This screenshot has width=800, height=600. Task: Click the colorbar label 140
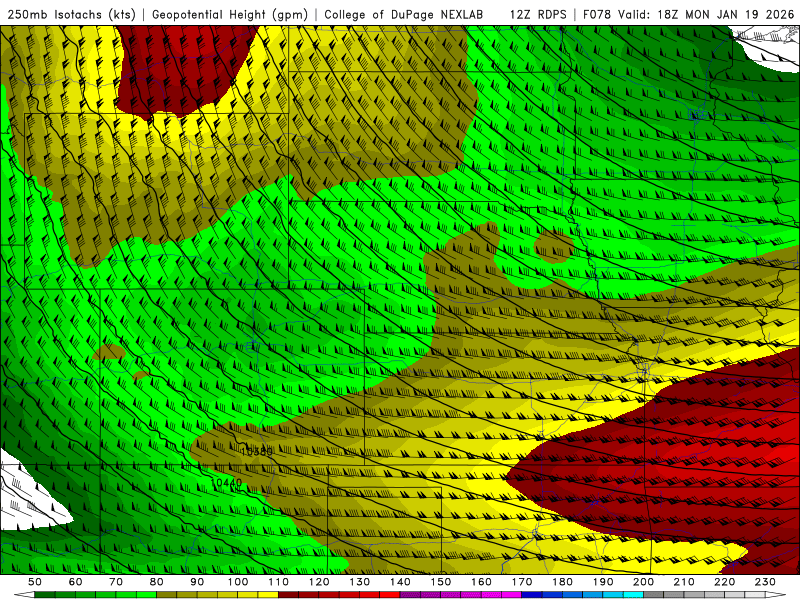tap(400, 582)
